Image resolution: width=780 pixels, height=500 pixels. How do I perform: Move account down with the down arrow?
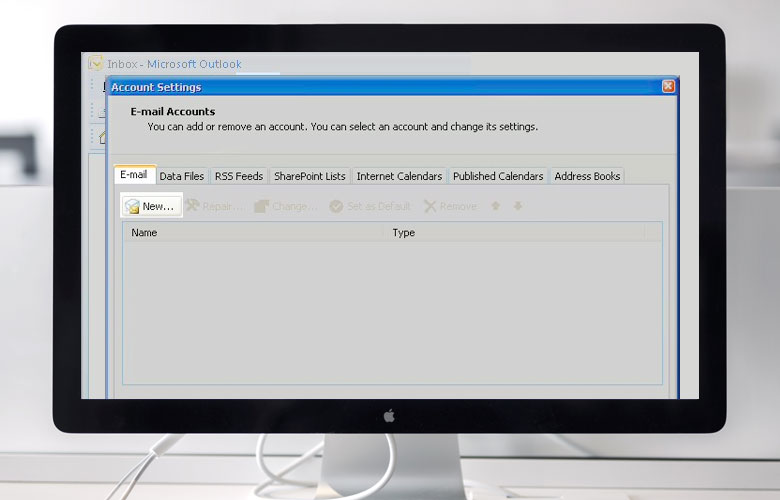coord(518,206)
